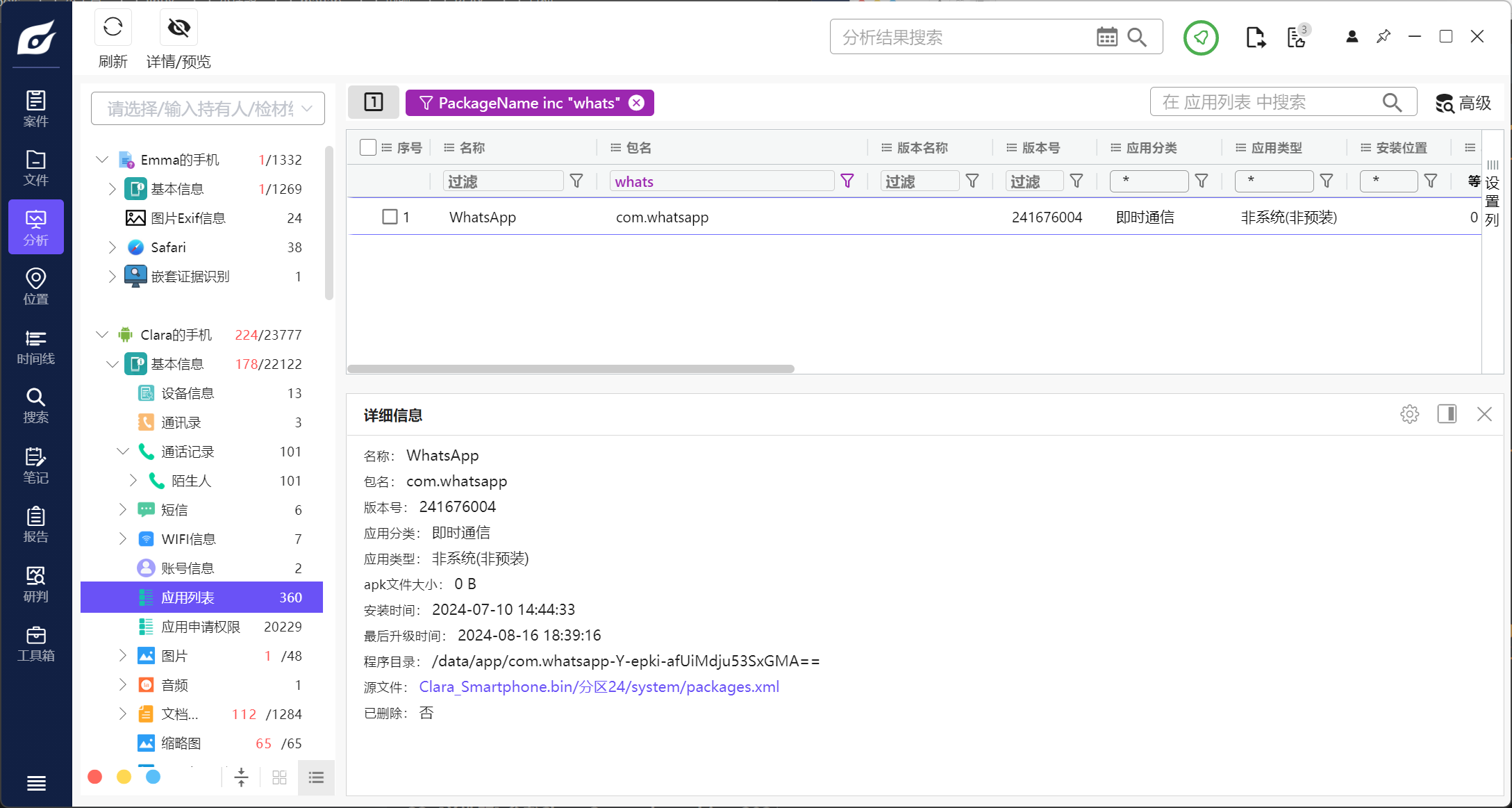The height and width of the screenshot is (808, 1512).
Task: Select 应用申请权限 in the tree
Action: 200,627
